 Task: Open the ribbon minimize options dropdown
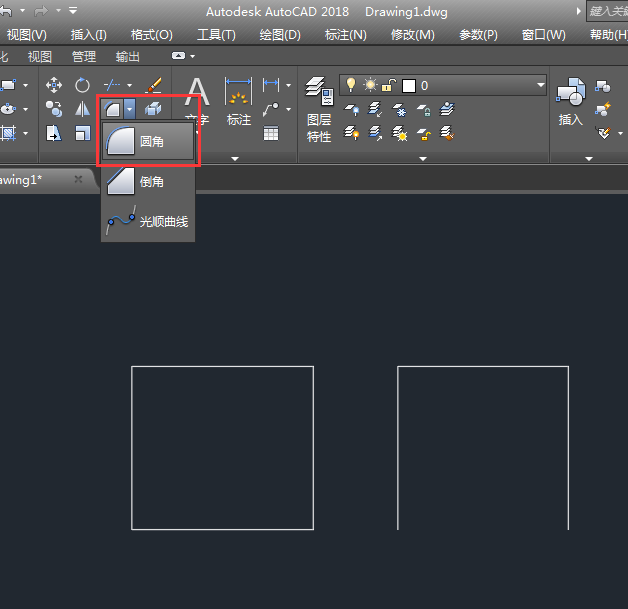[x=193, y=56]
